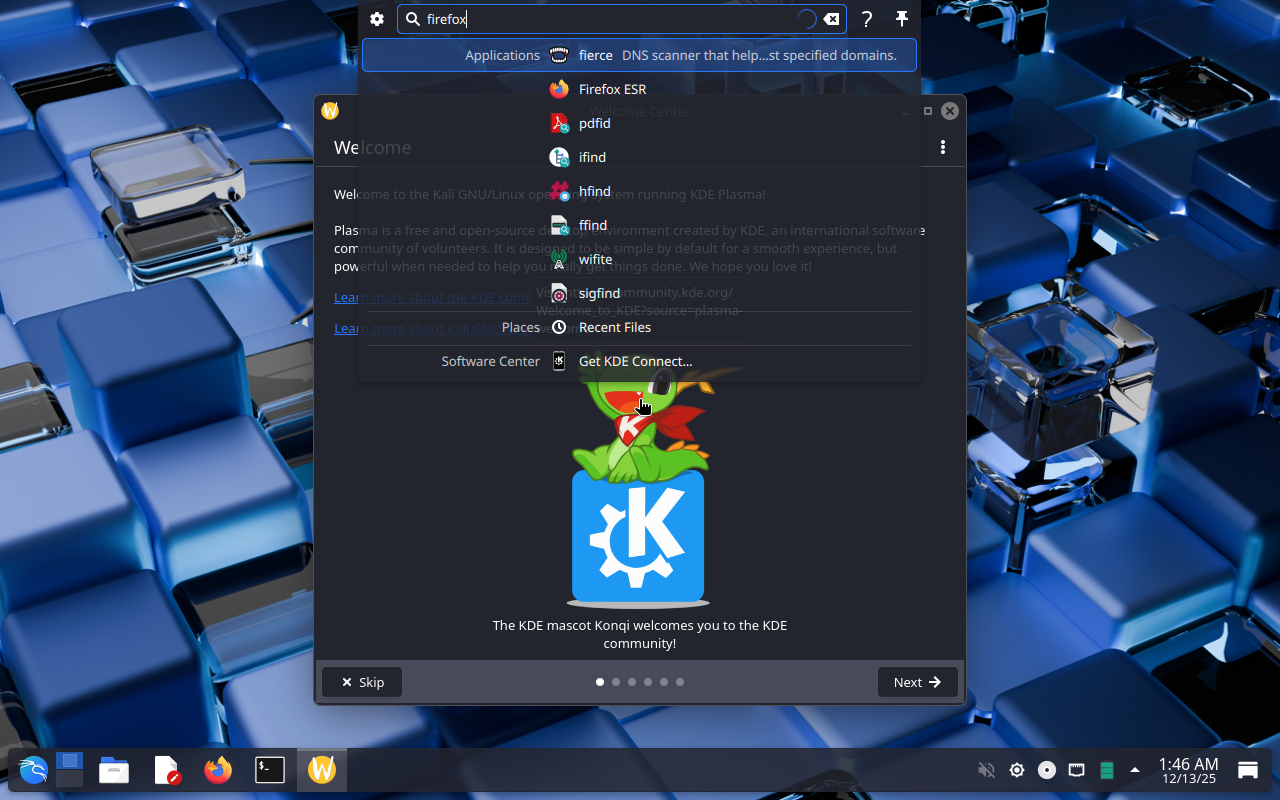Open KRunner settings gear
Viewport: 1280px width, 800px height.
pyautogui.click(x=377, y=19)
